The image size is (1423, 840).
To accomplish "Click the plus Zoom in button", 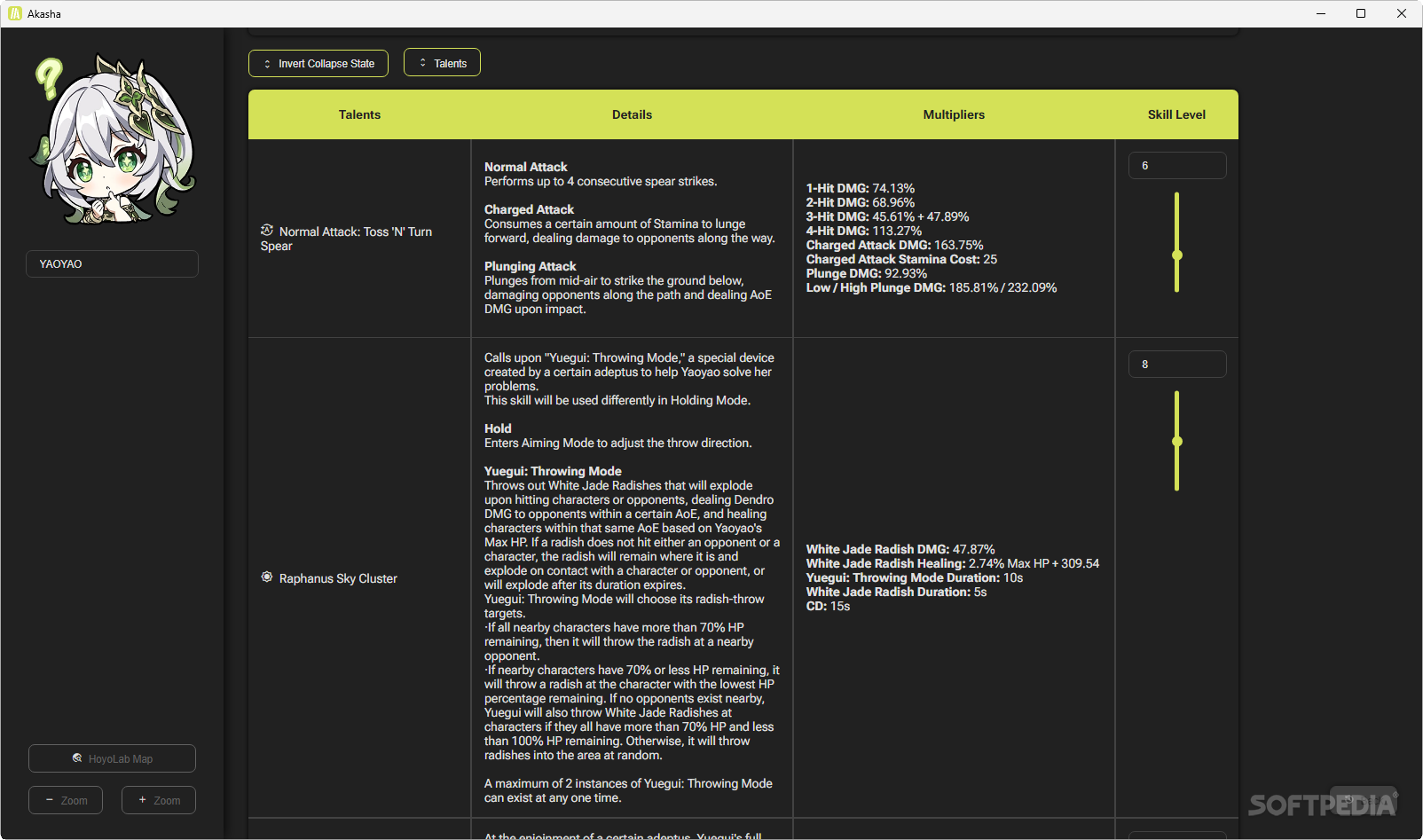I will pyautogui.click(x=159, y=800).
